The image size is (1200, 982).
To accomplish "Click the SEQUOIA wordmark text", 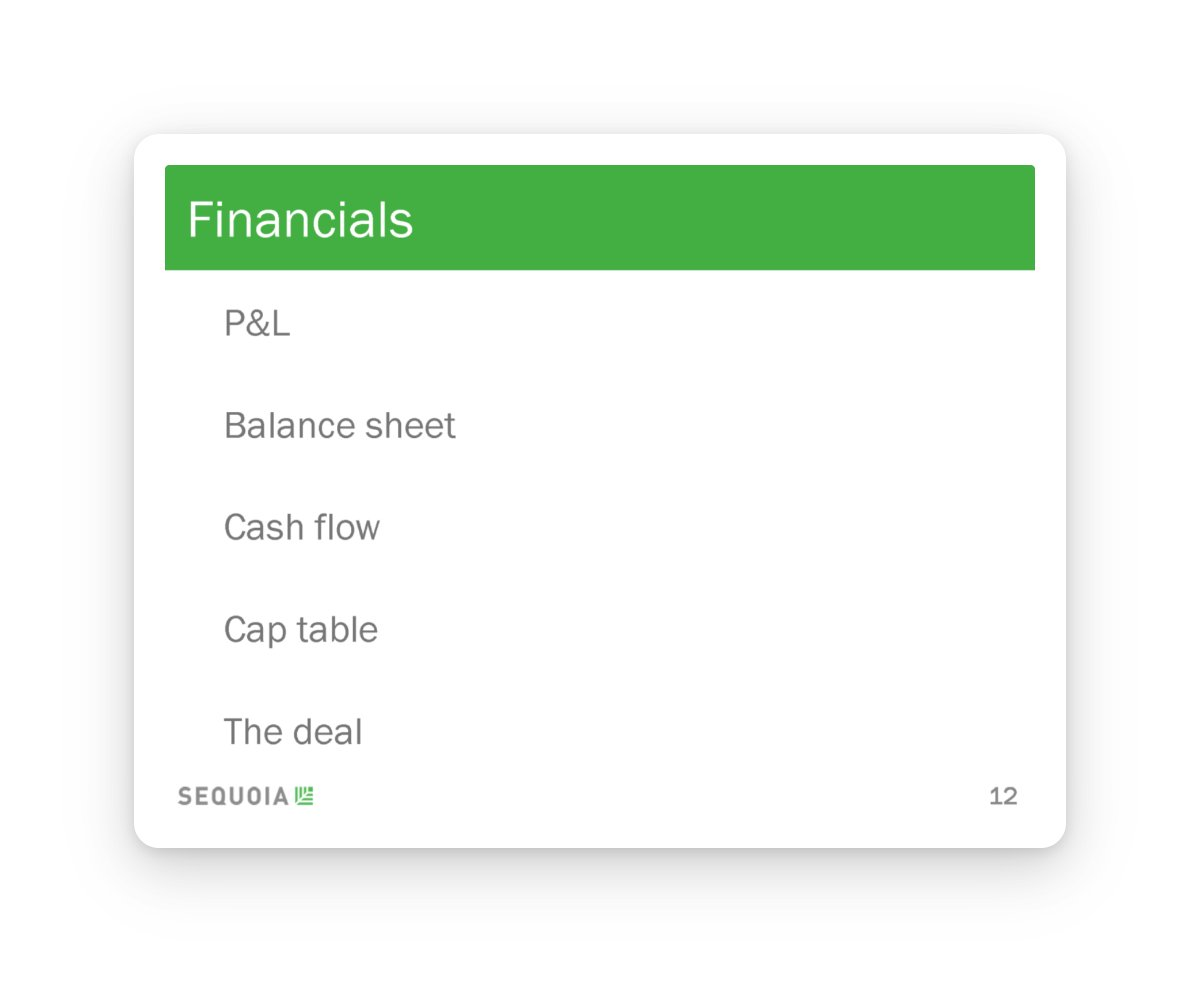I will (x=233, y=796).
